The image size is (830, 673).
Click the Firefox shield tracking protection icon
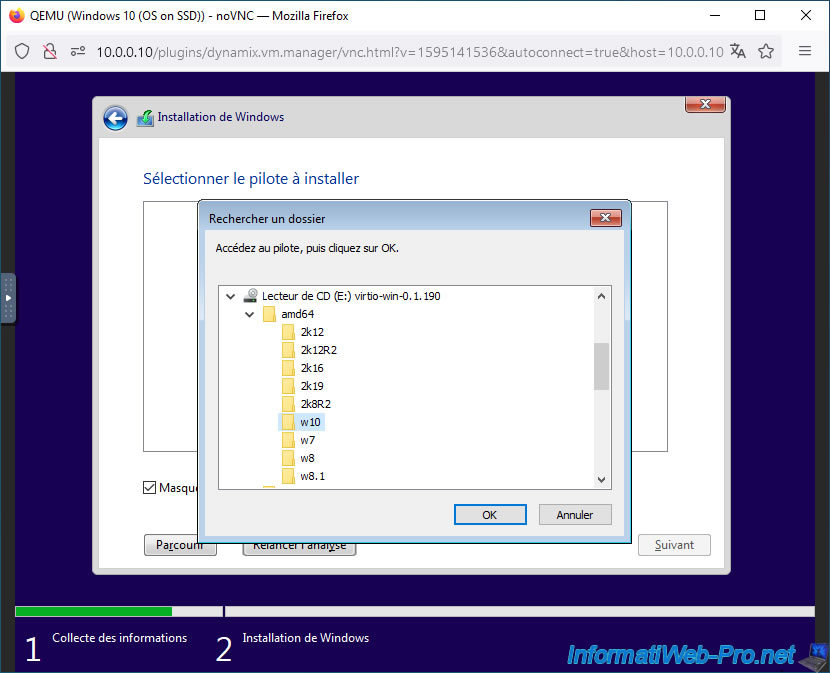[x=22, y=51]
